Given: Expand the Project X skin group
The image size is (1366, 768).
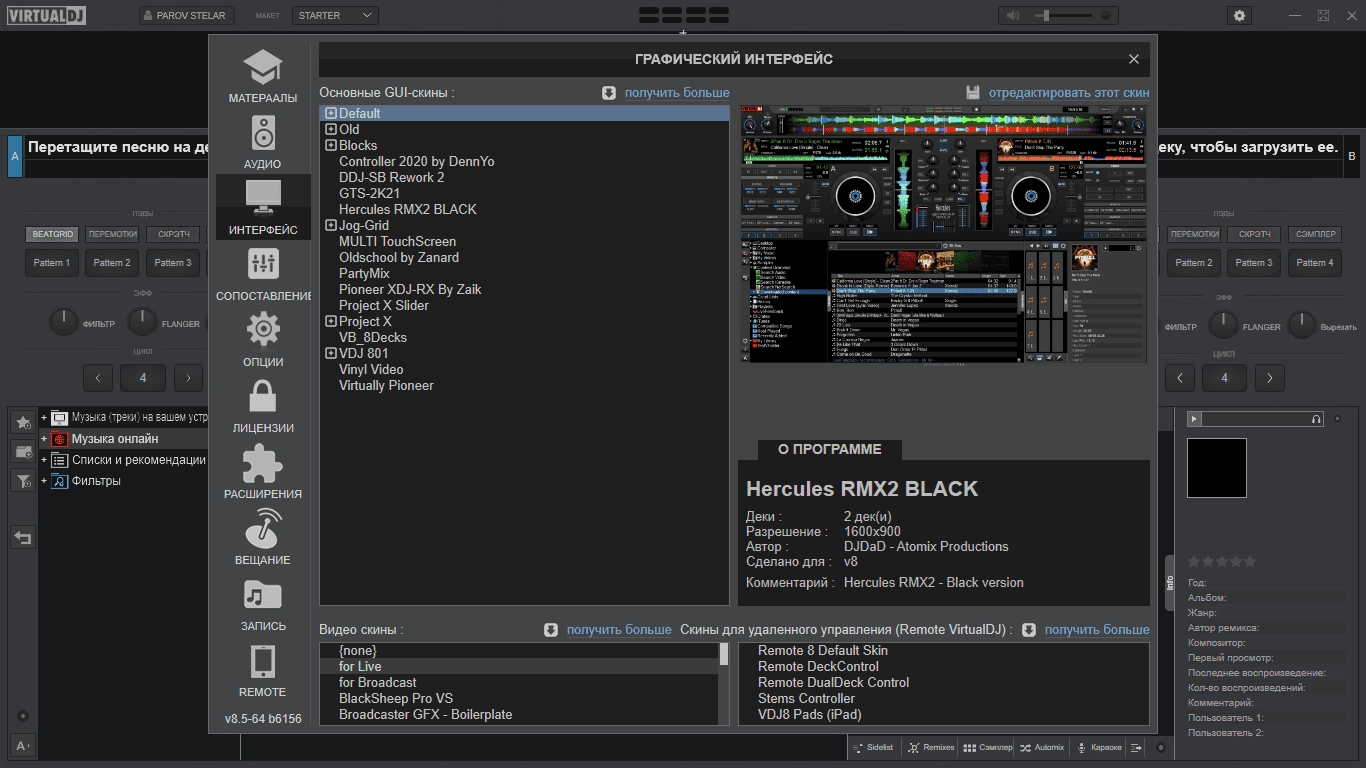Looking at the screenshot, I should point(331,322).
